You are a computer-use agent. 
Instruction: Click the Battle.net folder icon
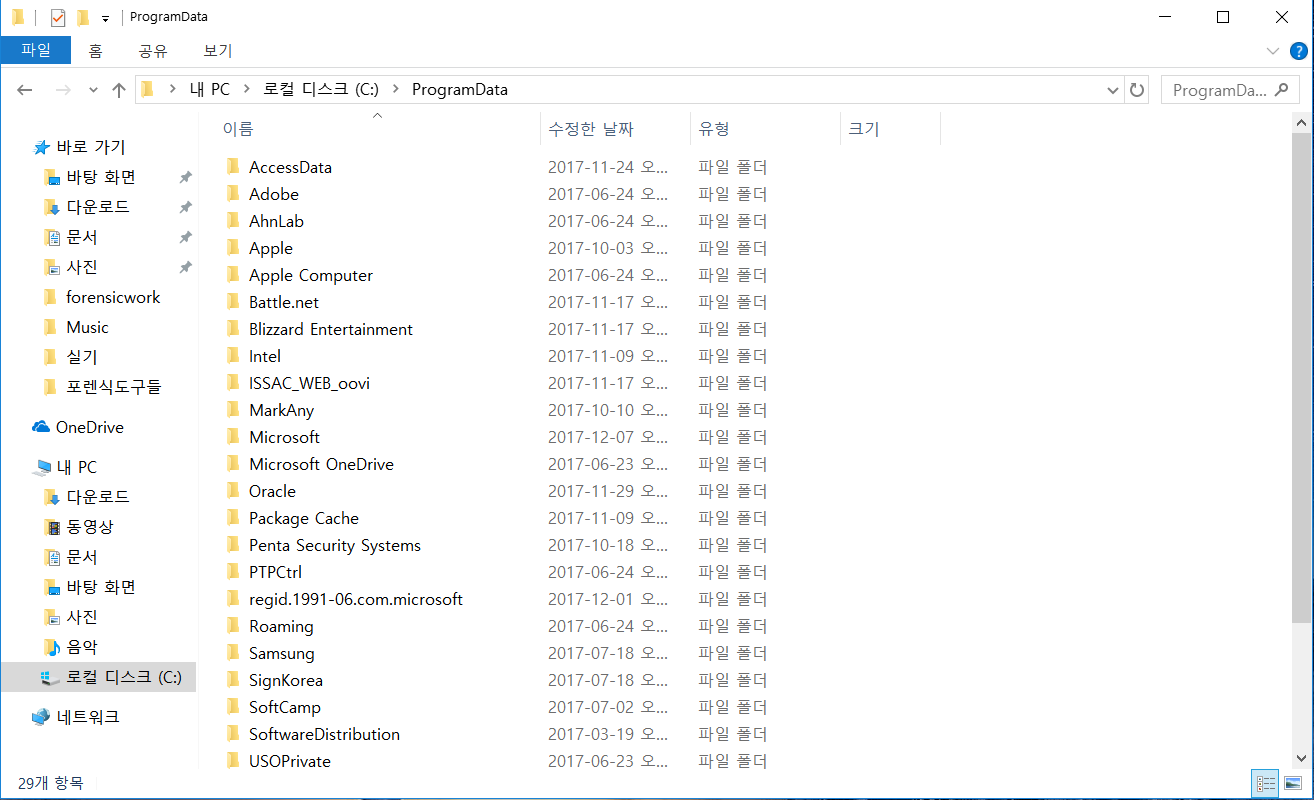233,301
